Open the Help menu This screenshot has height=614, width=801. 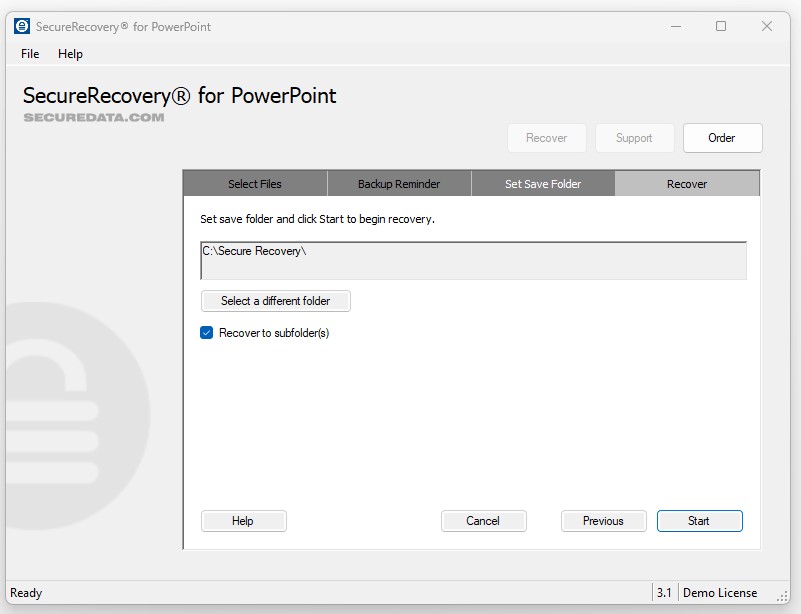[x=70, y=54]
